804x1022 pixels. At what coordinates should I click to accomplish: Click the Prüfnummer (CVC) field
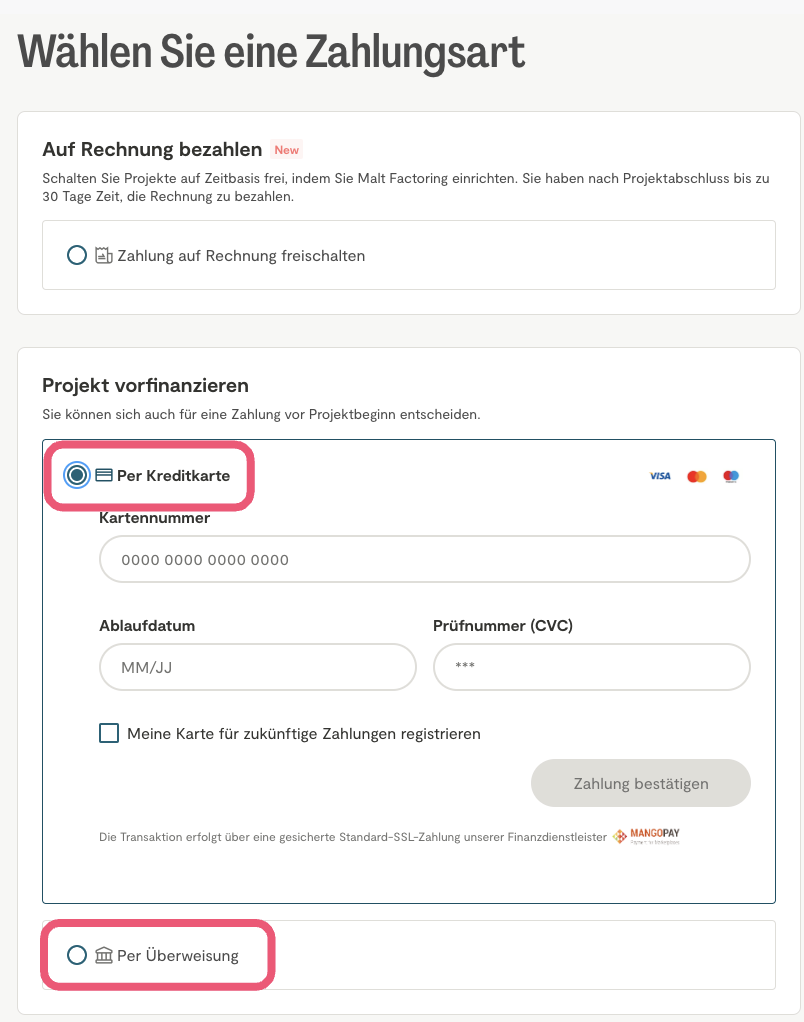[591, 667]
